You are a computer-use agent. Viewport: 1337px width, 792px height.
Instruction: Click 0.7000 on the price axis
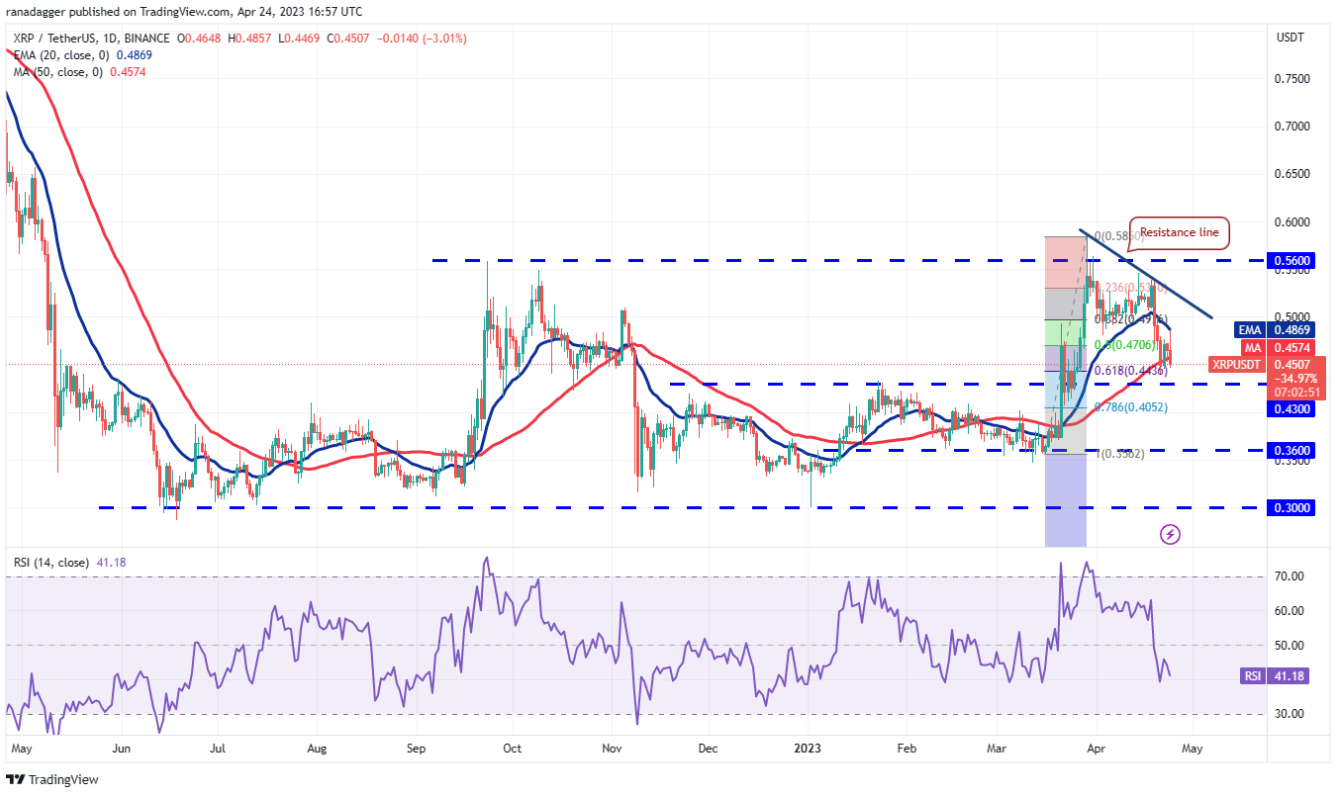pyautogui.click(x=1291, y=126)
